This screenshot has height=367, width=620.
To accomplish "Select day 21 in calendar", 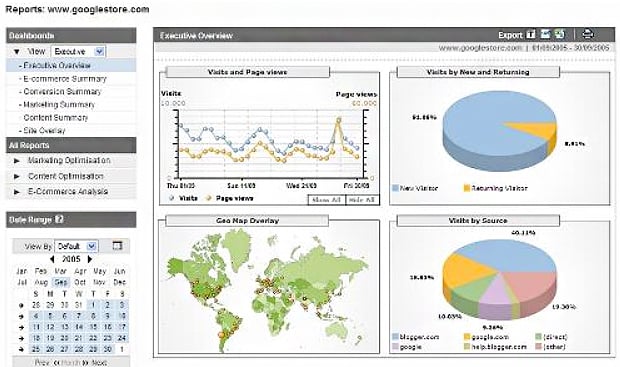I will click(x=79, y=338).
